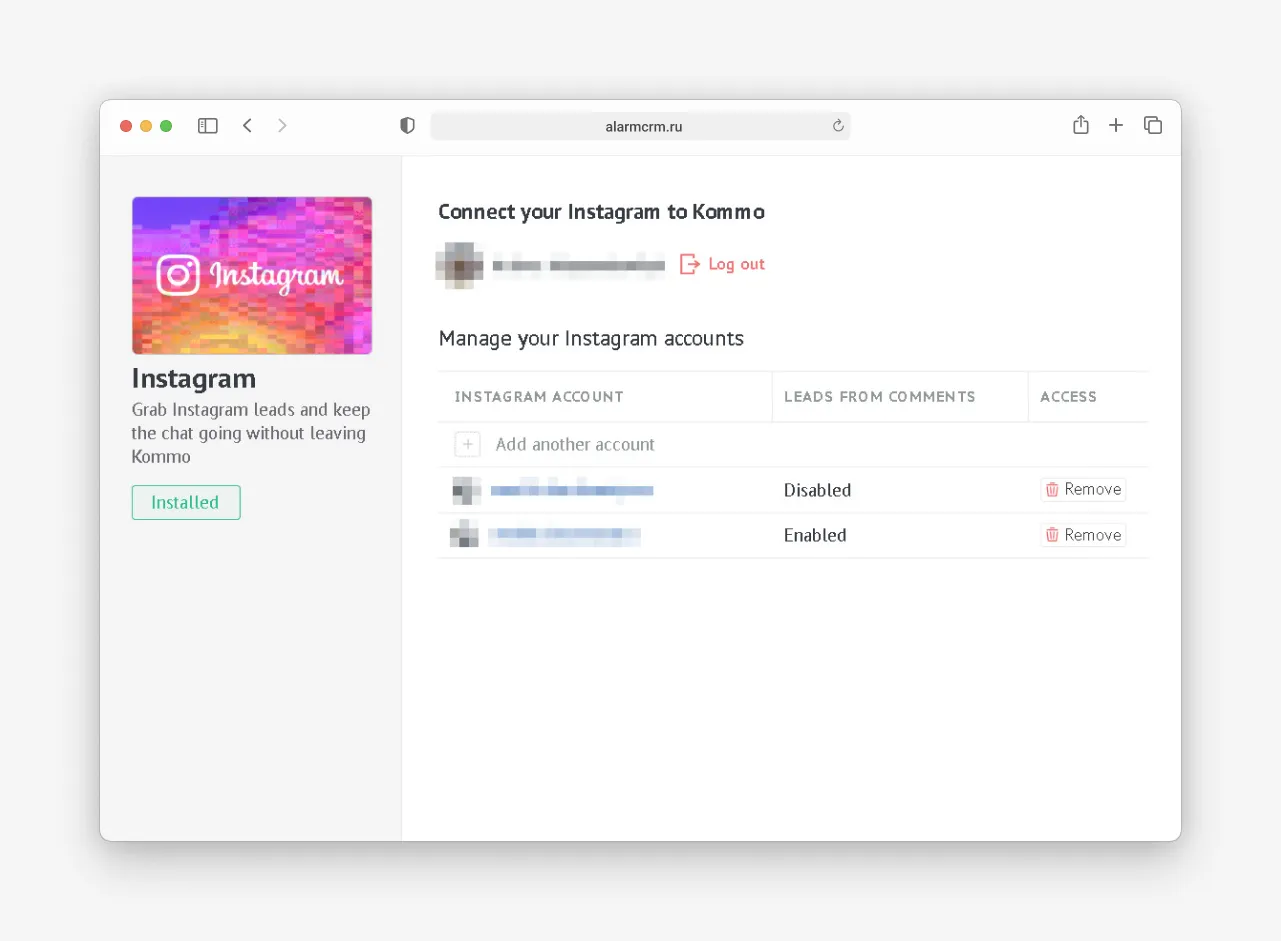This screenshot has width=1281, height=941.
Task: Toggle the Enabled leads from comments status
Action: pyautogui.click(x=815, y=535)
